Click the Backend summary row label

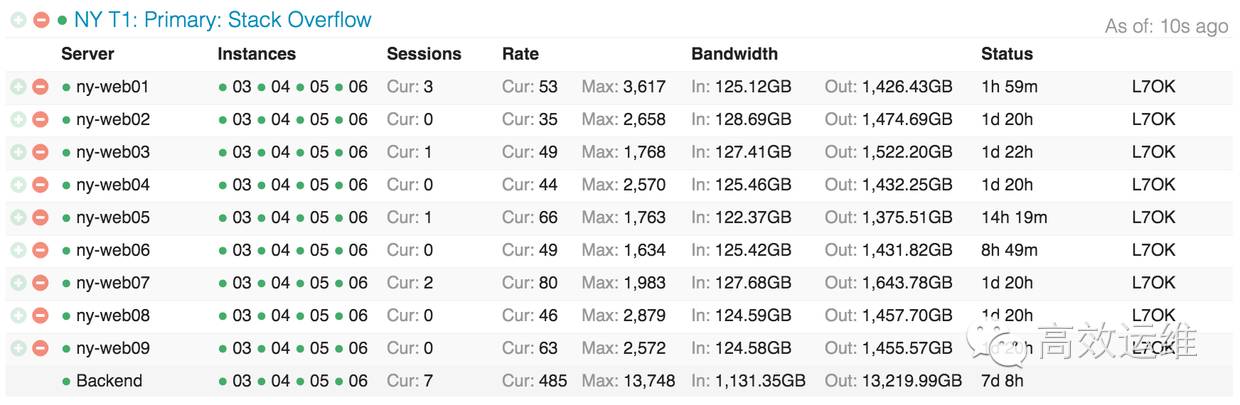pos(109,381)
